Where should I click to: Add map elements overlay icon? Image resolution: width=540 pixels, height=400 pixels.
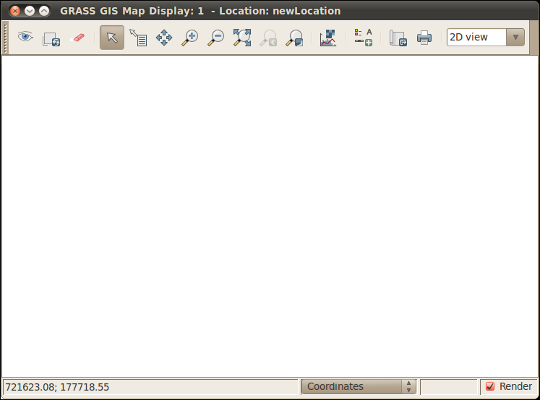[x=363, y=38]
